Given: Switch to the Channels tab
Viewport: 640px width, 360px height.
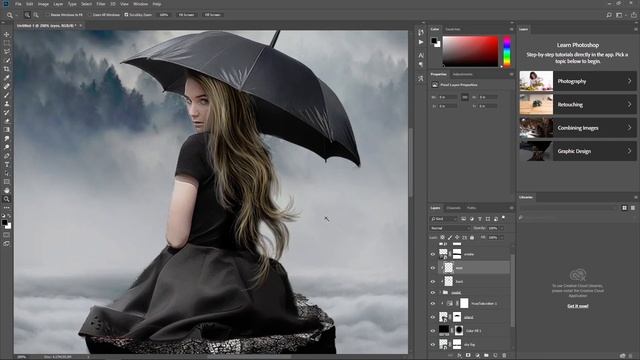Looking at the screenshot, I should [x=453, y=208].
